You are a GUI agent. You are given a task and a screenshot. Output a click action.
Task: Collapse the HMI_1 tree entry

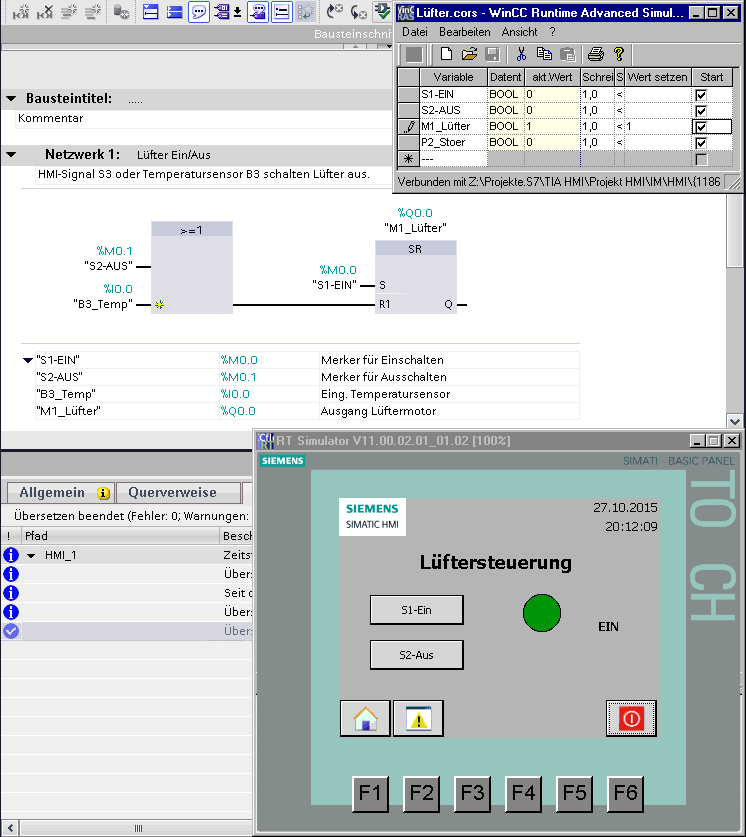(x=31, y=555)
